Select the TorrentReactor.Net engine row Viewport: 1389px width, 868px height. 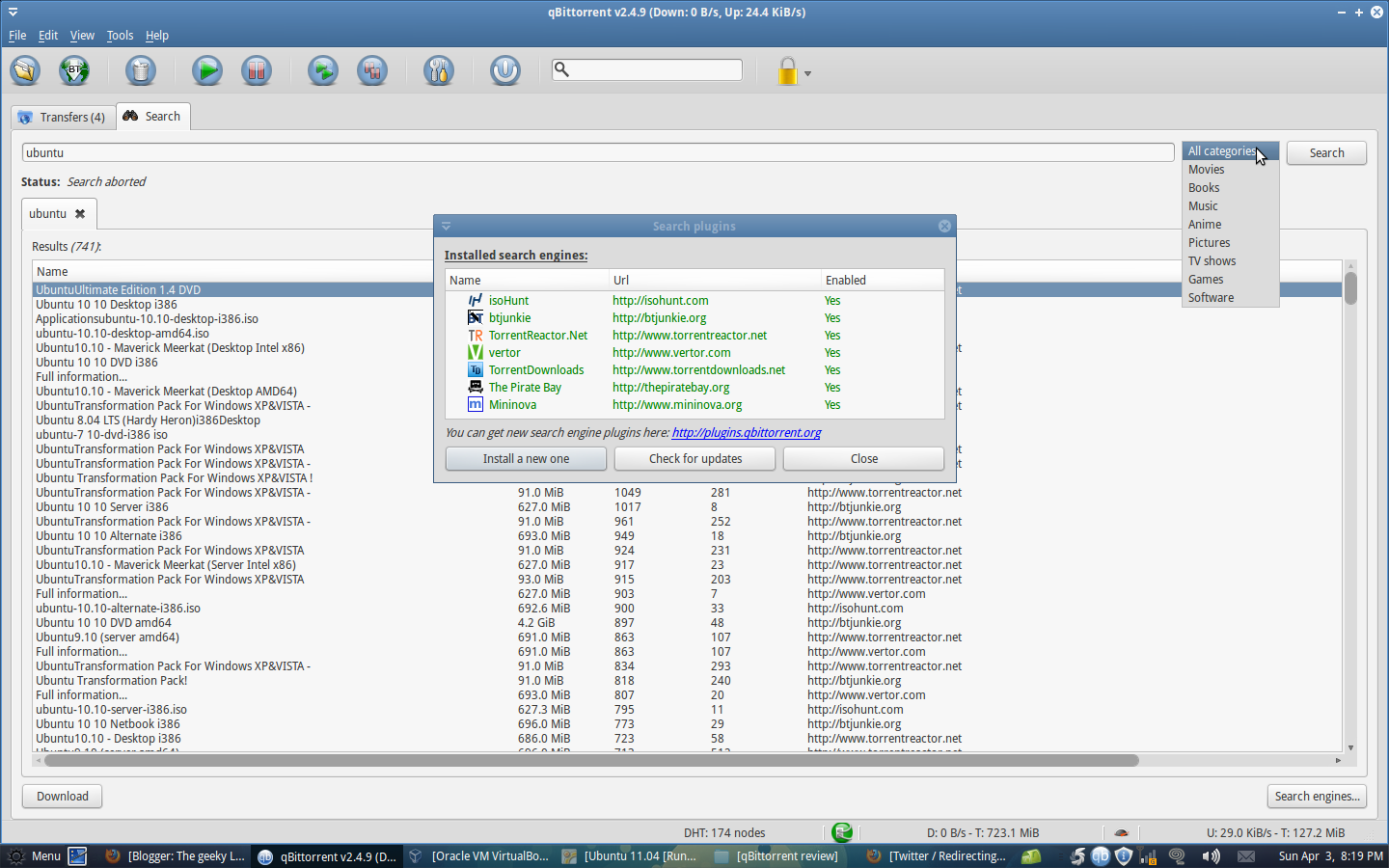click(x=694, y=336)
